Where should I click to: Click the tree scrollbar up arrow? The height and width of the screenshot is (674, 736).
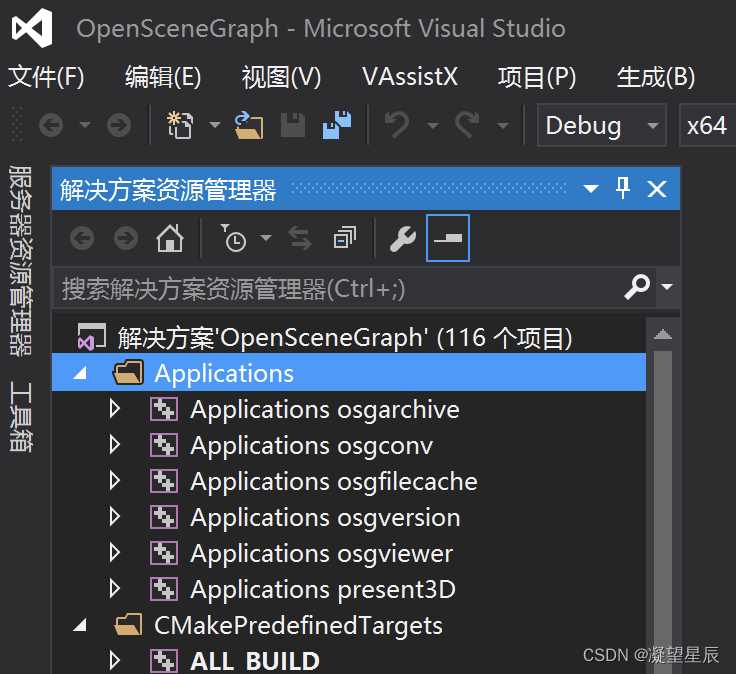pyautogui.click(x=663, y=335)
